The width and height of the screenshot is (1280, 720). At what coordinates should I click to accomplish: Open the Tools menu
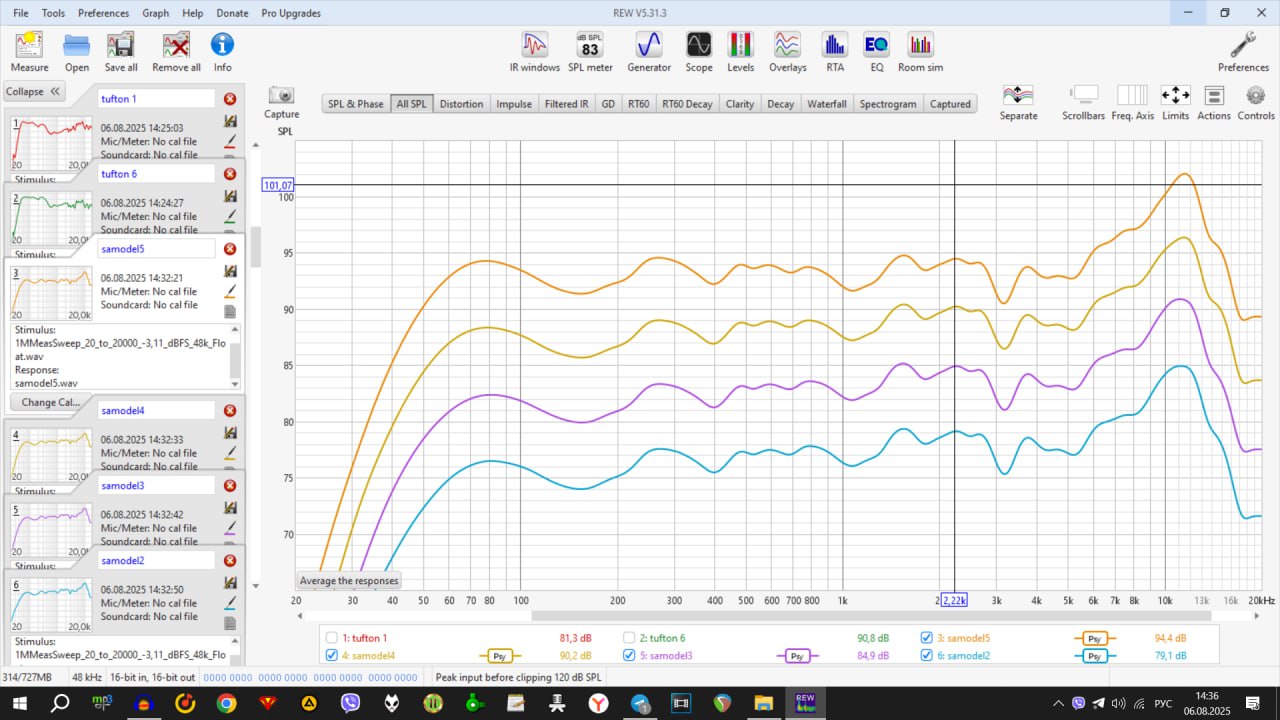(x=54, y=13)
